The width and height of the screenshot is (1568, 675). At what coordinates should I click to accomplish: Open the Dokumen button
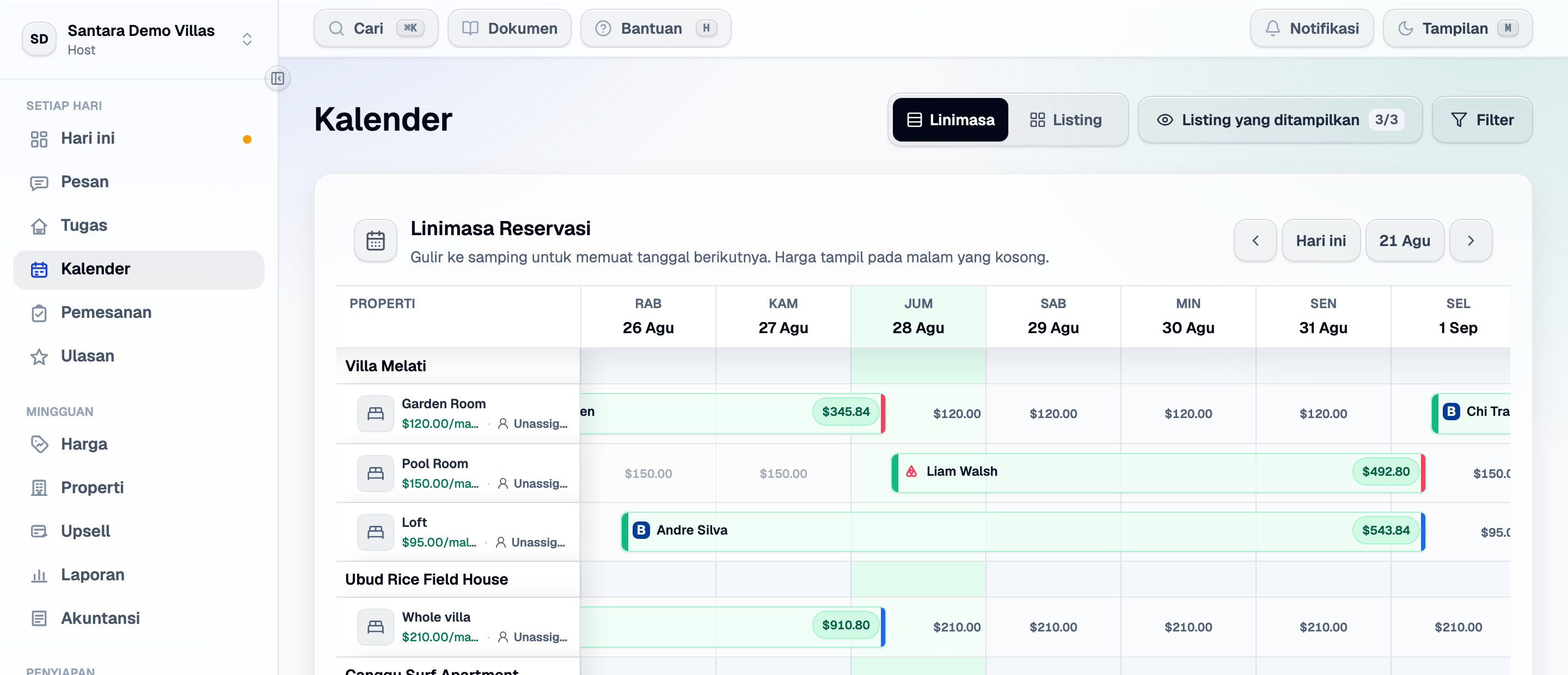[510, 29]
